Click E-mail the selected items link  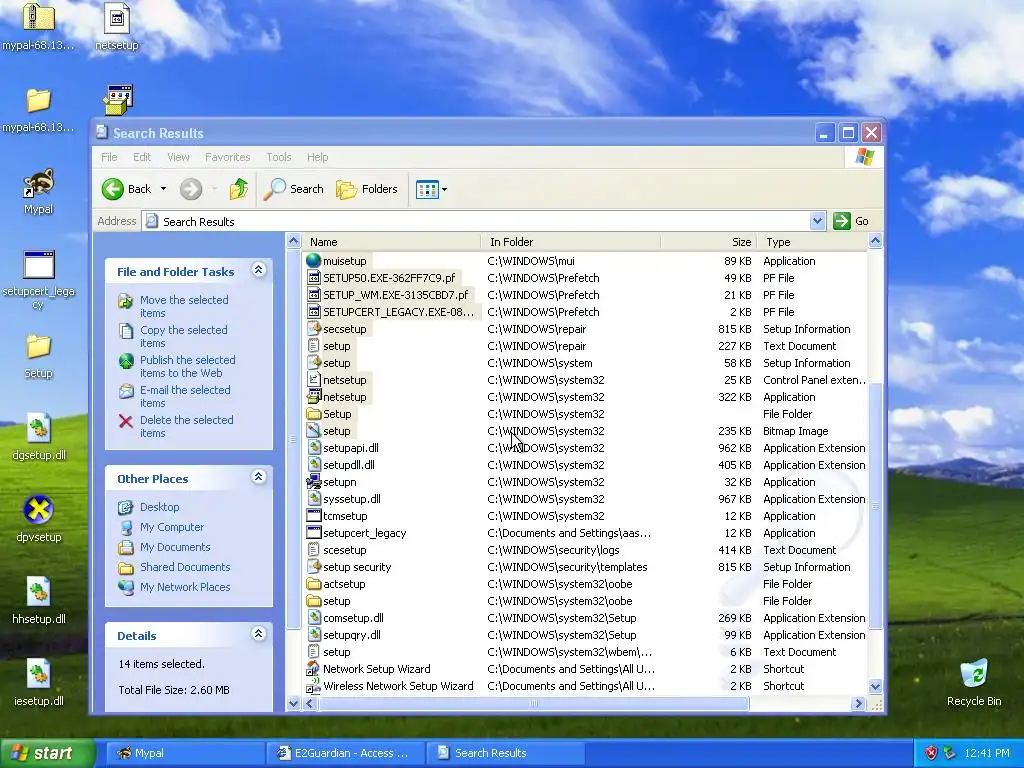click(x=185, y=396)
